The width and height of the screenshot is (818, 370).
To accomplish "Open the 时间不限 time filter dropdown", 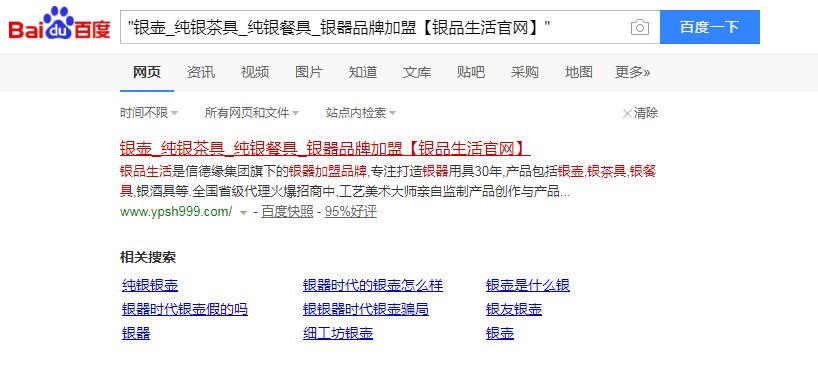I will pyautogui.click(x=149, y=113).
